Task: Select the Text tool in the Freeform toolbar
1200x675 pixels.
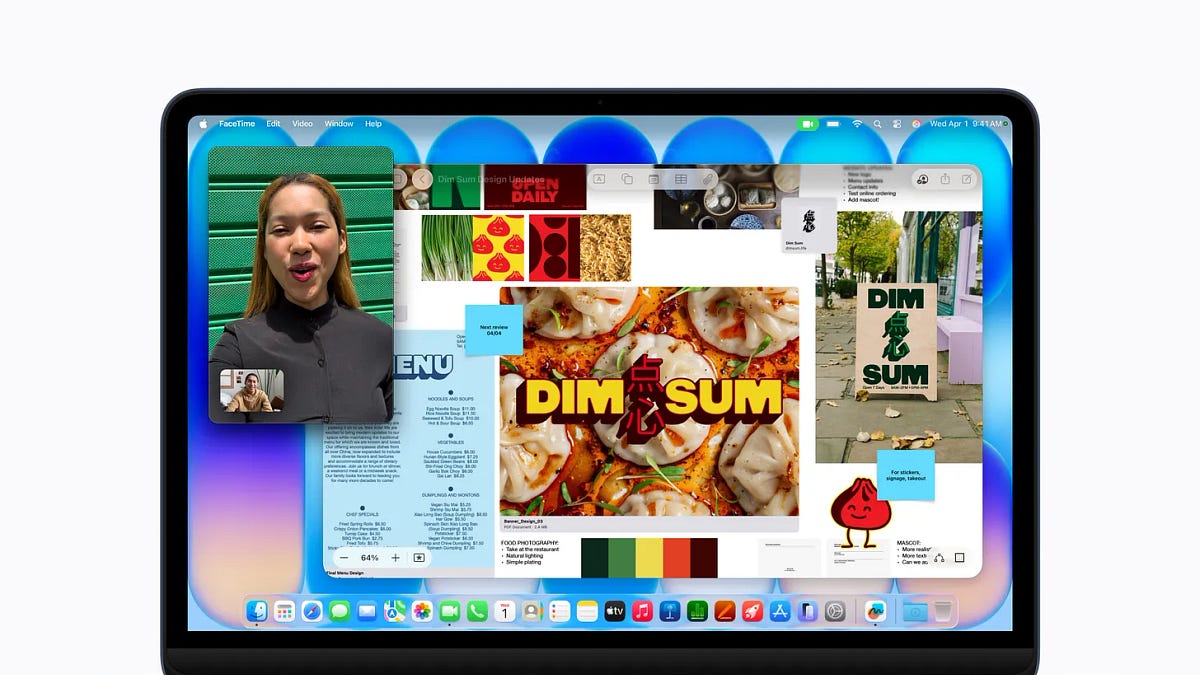Action: [600, 179]
